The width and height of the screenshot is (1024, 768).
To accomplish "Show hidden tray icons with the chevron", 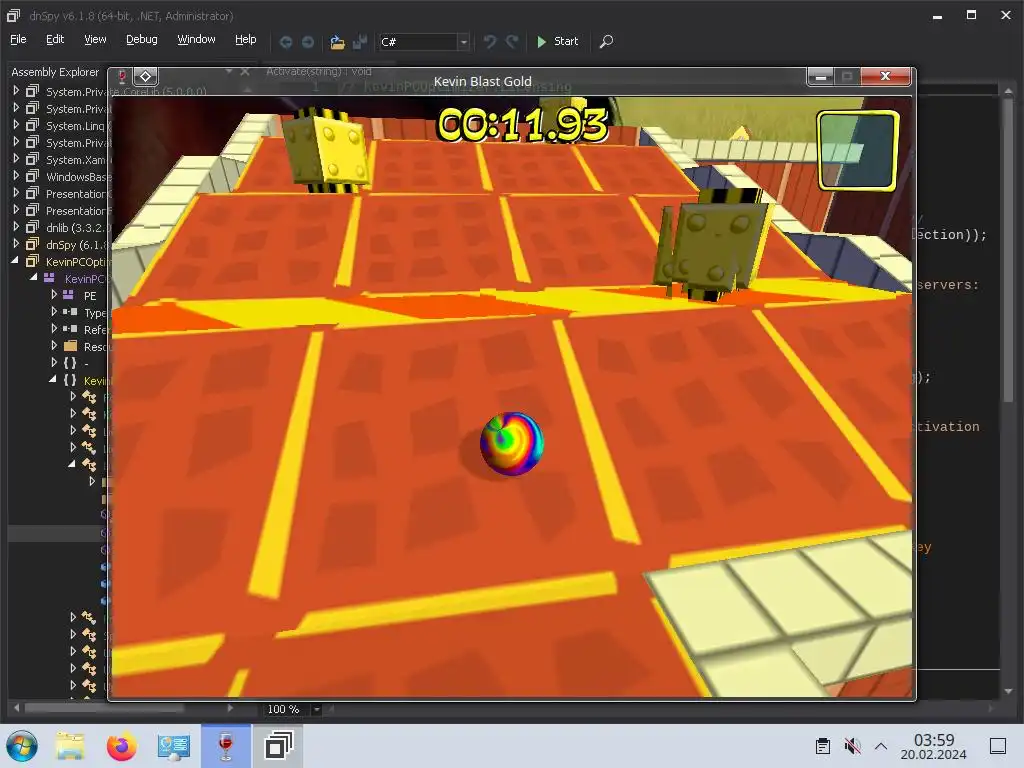I will (881, 746).
